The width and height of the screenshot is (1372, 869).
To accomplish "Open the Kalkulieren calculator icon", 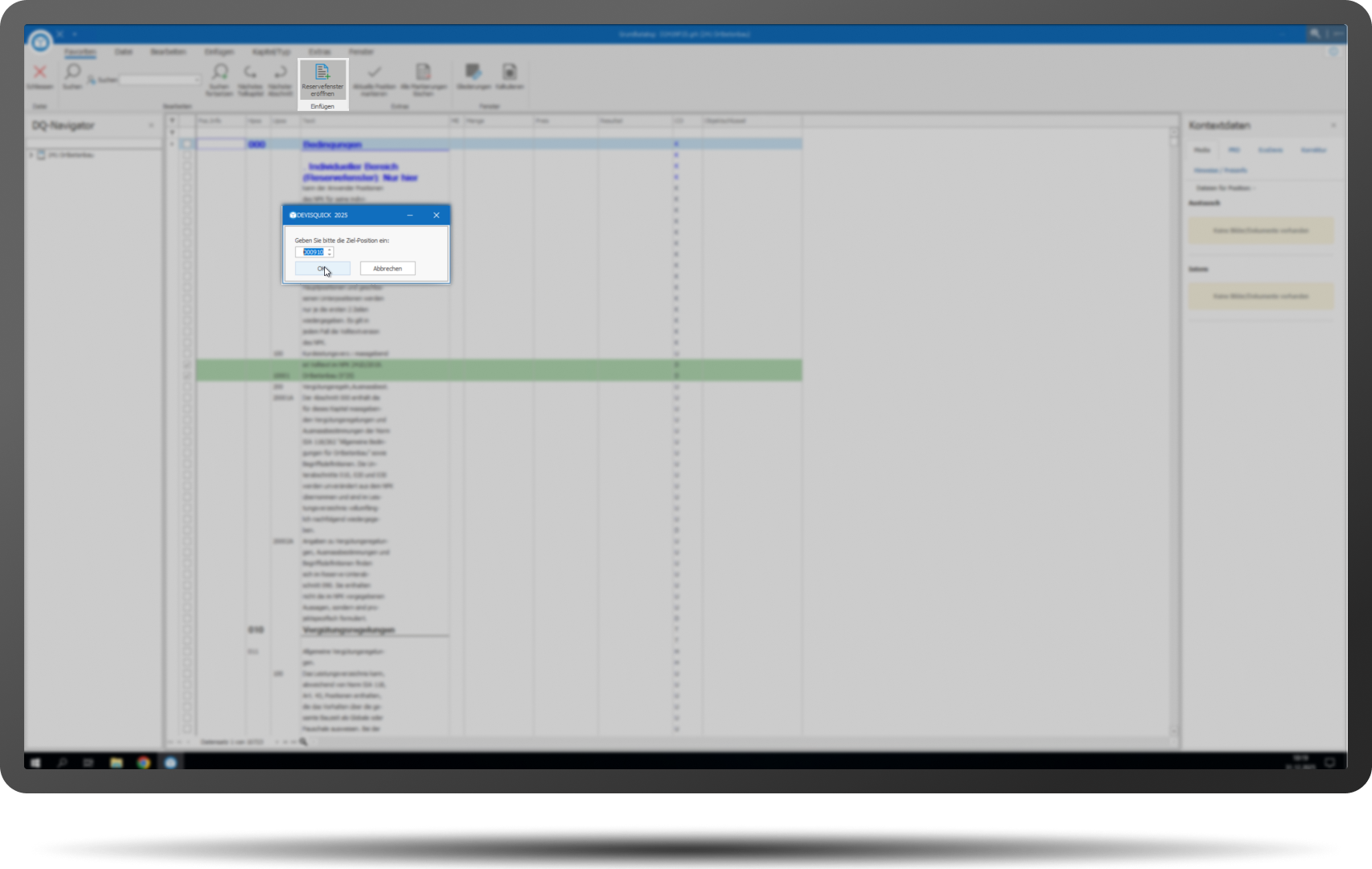I will pos(509,72).
